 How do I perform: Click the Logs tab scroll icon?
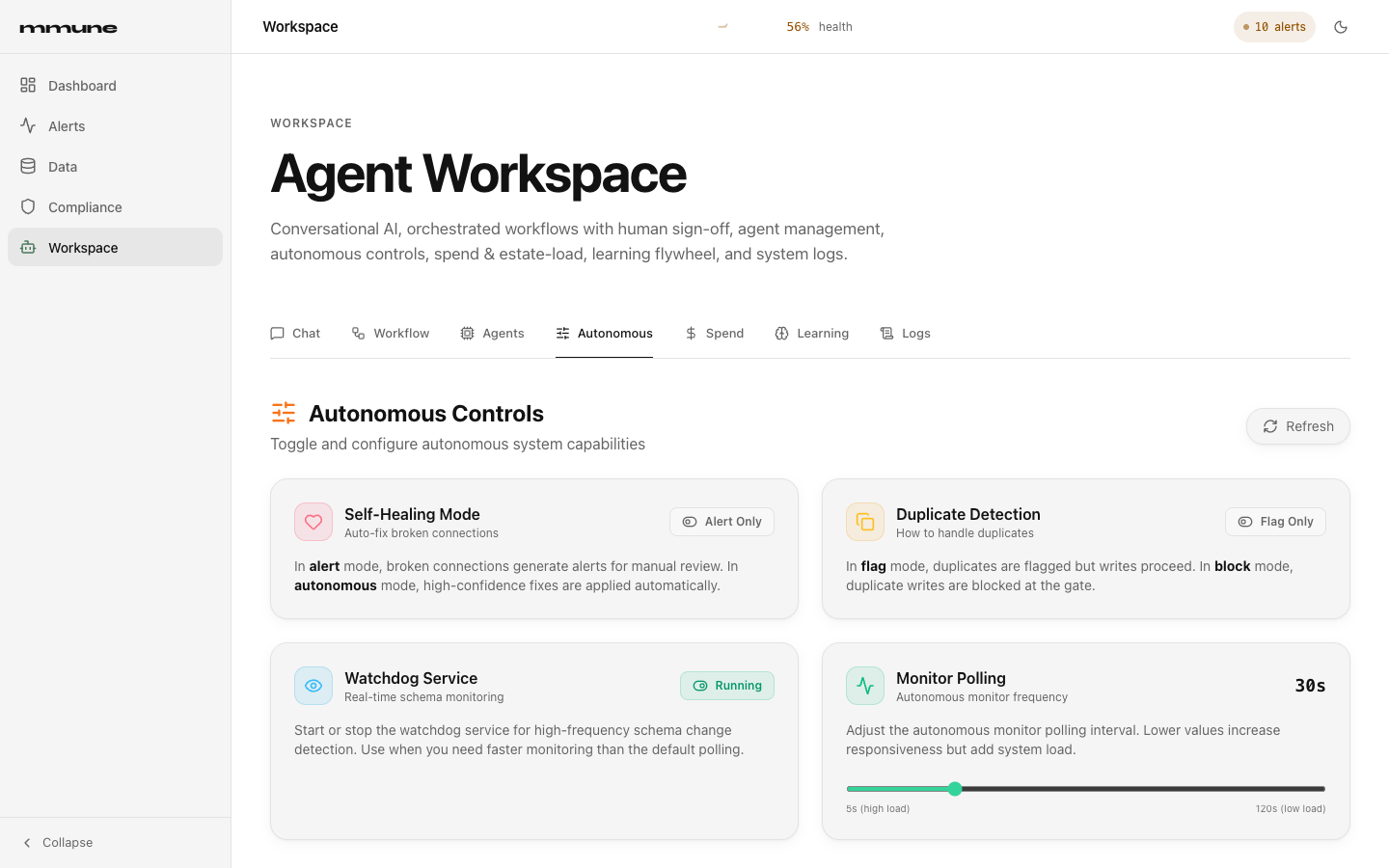(886, 334)
